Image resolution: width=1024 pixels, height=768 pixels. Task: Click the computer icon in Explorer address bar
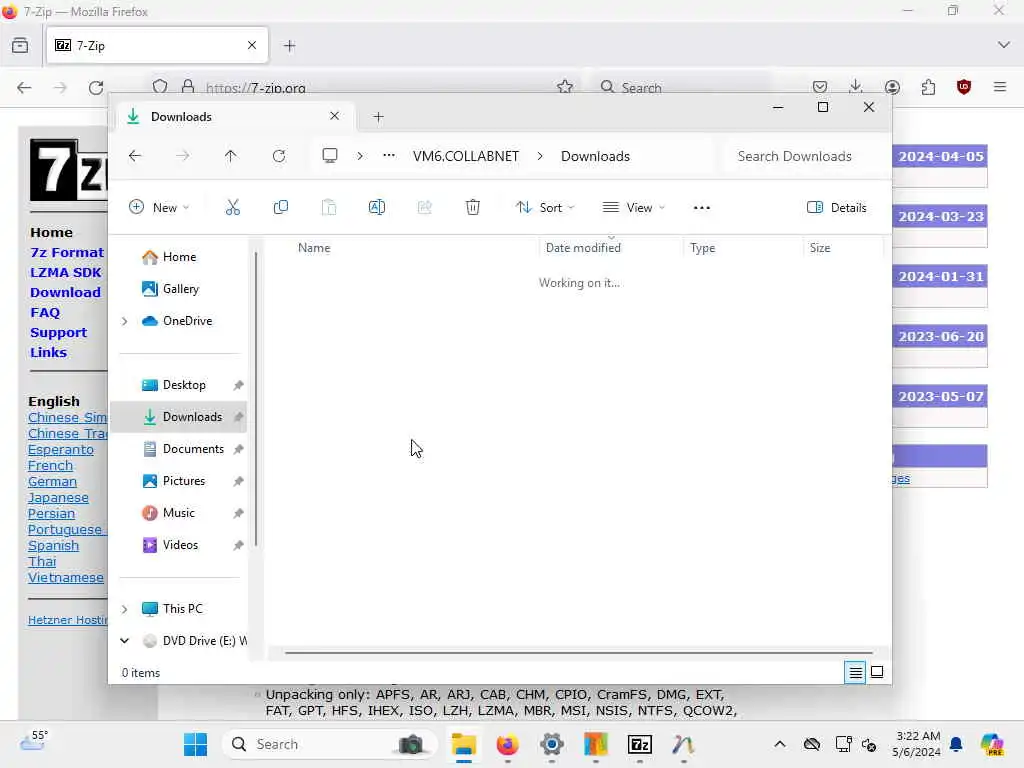(x=330, y=156)
